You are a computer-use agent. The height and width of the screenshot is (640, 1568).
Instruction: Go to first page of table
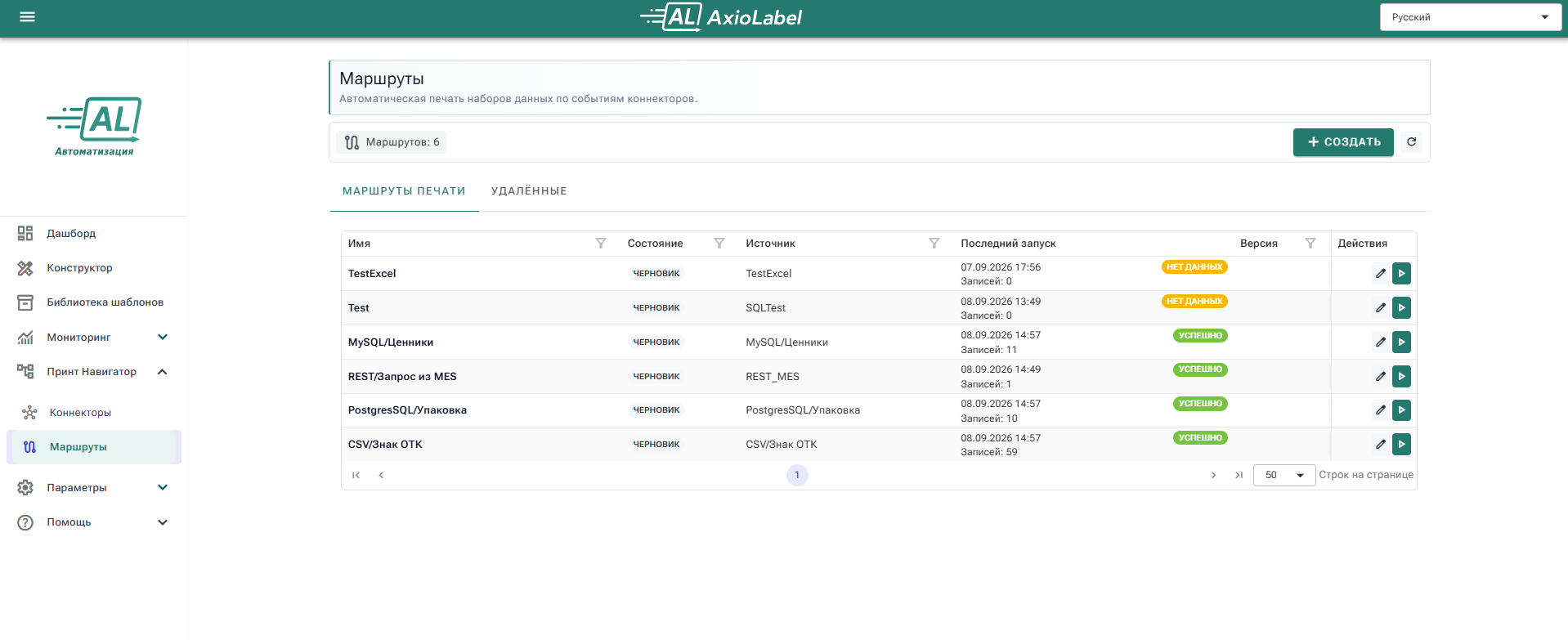(356, 475)
